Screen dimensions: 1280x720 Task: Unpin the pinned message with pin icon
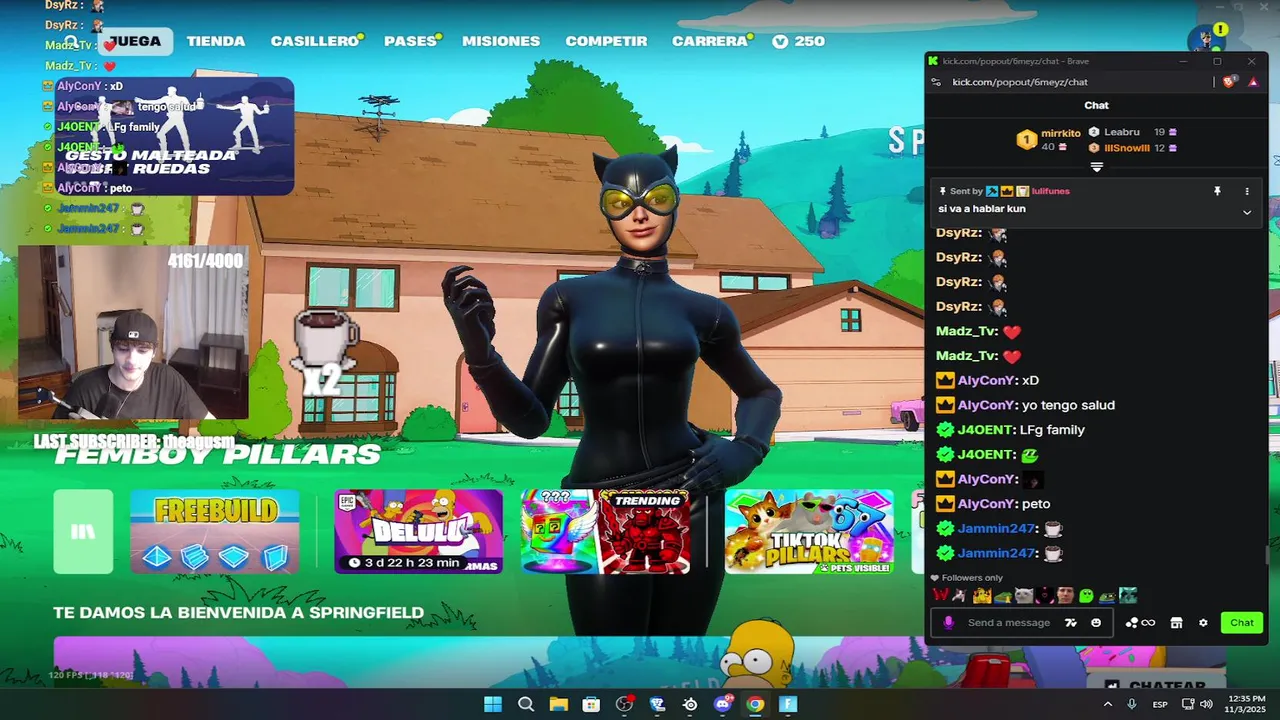pyautogui.click(x=1217, y=191)
